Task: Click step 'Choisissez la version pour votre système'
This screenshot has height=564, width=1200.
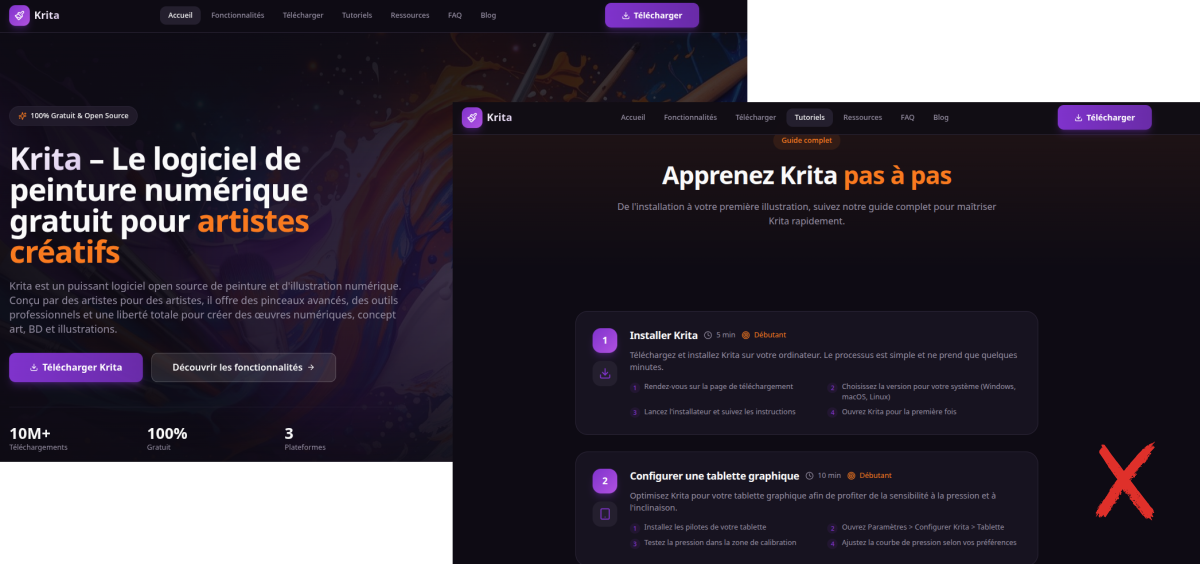Action: point(929,391)
